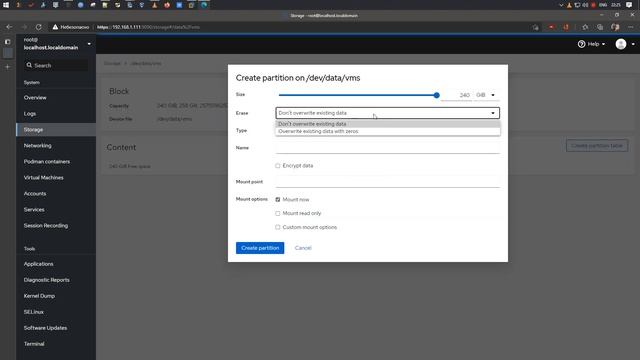Open the Storage page in the sidebar

tap(56, 129)
